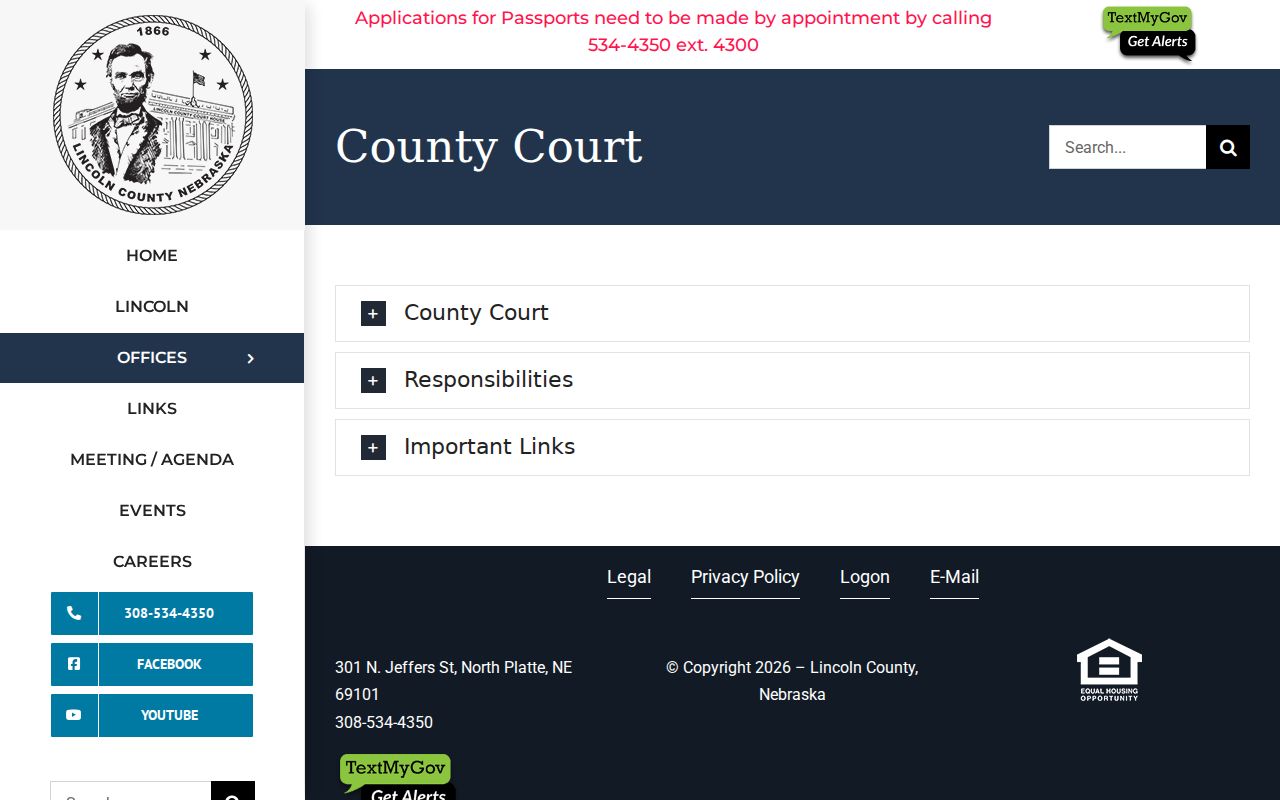
Task: Click the passport appointment notice text
Action: pos(673,31)
